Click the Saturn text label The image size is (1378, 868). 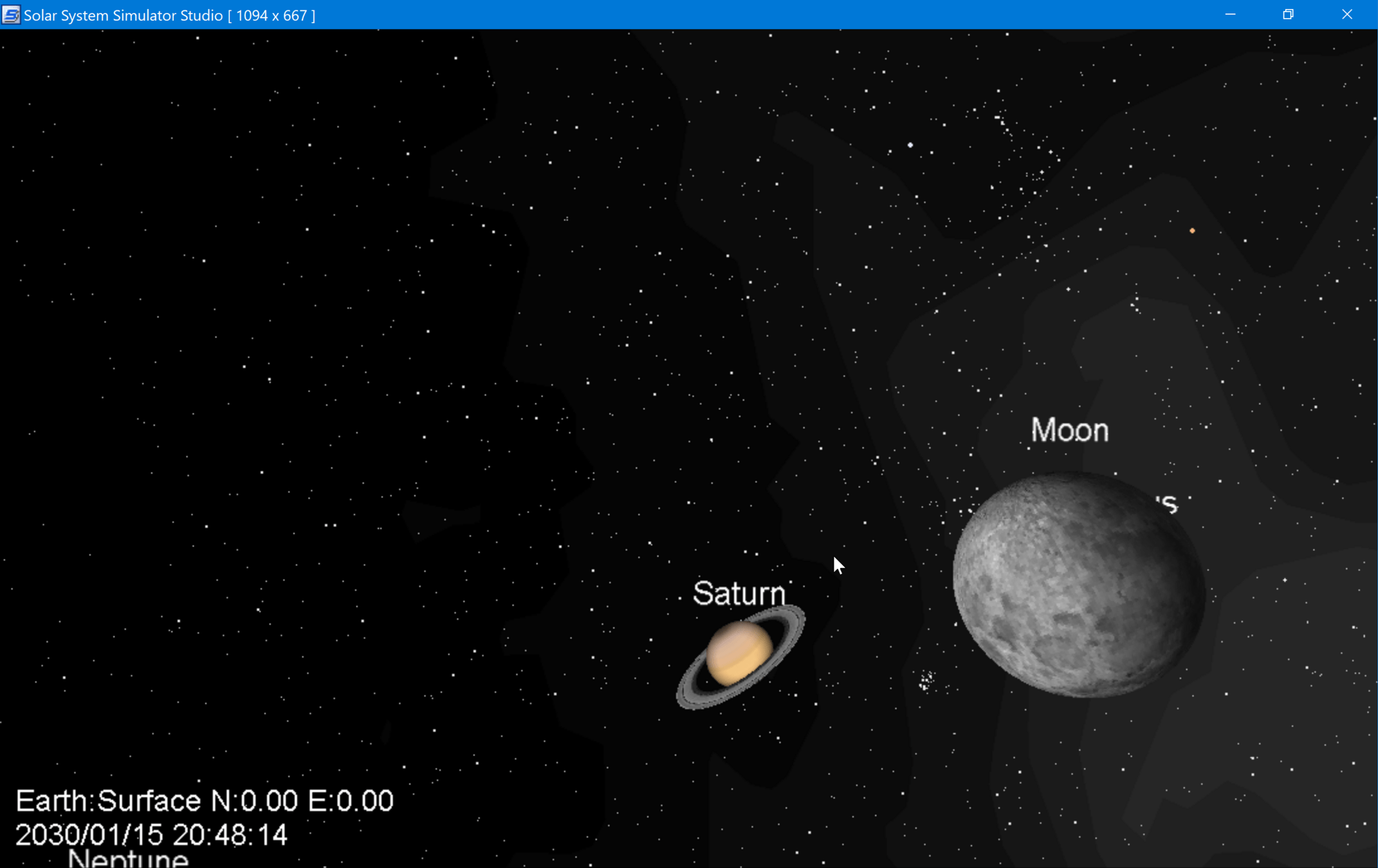[x=739, y=593]
